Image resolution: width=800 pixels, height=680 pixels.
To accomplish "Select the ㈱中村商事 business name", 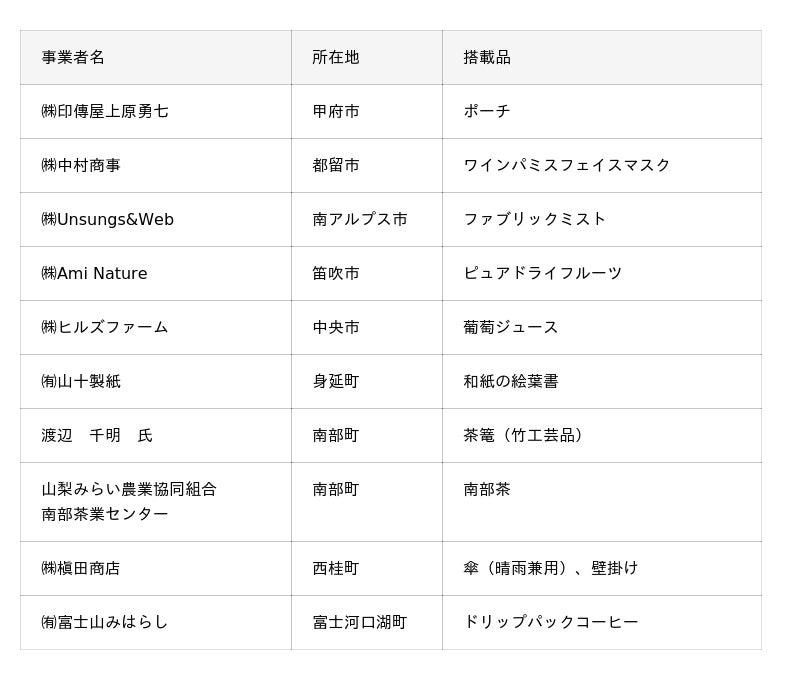I will [81, 165].
